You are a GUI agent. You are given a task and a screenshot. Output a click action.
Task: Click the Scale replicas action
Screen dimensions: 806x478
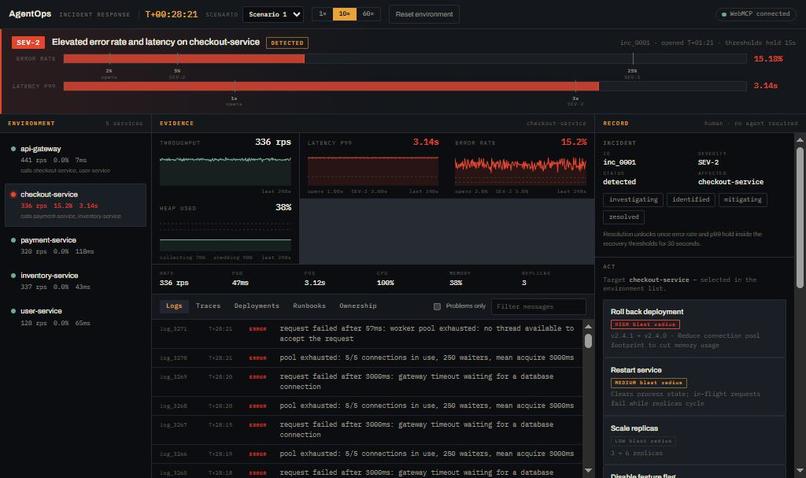(x=694, y=440)
